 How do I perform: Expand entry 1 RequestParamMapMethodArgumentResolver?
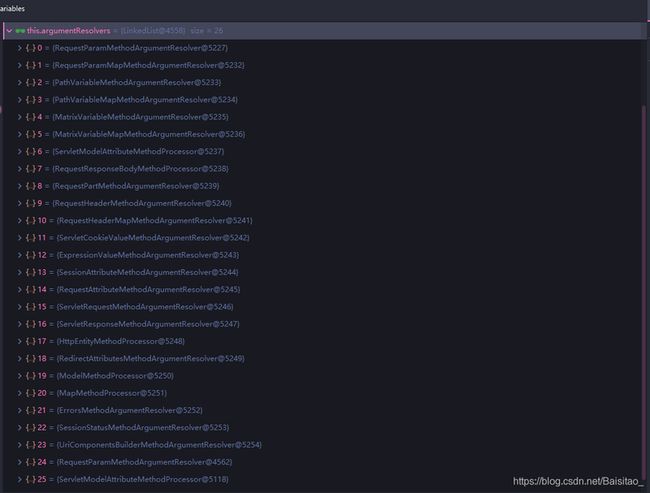coord(19,66)
